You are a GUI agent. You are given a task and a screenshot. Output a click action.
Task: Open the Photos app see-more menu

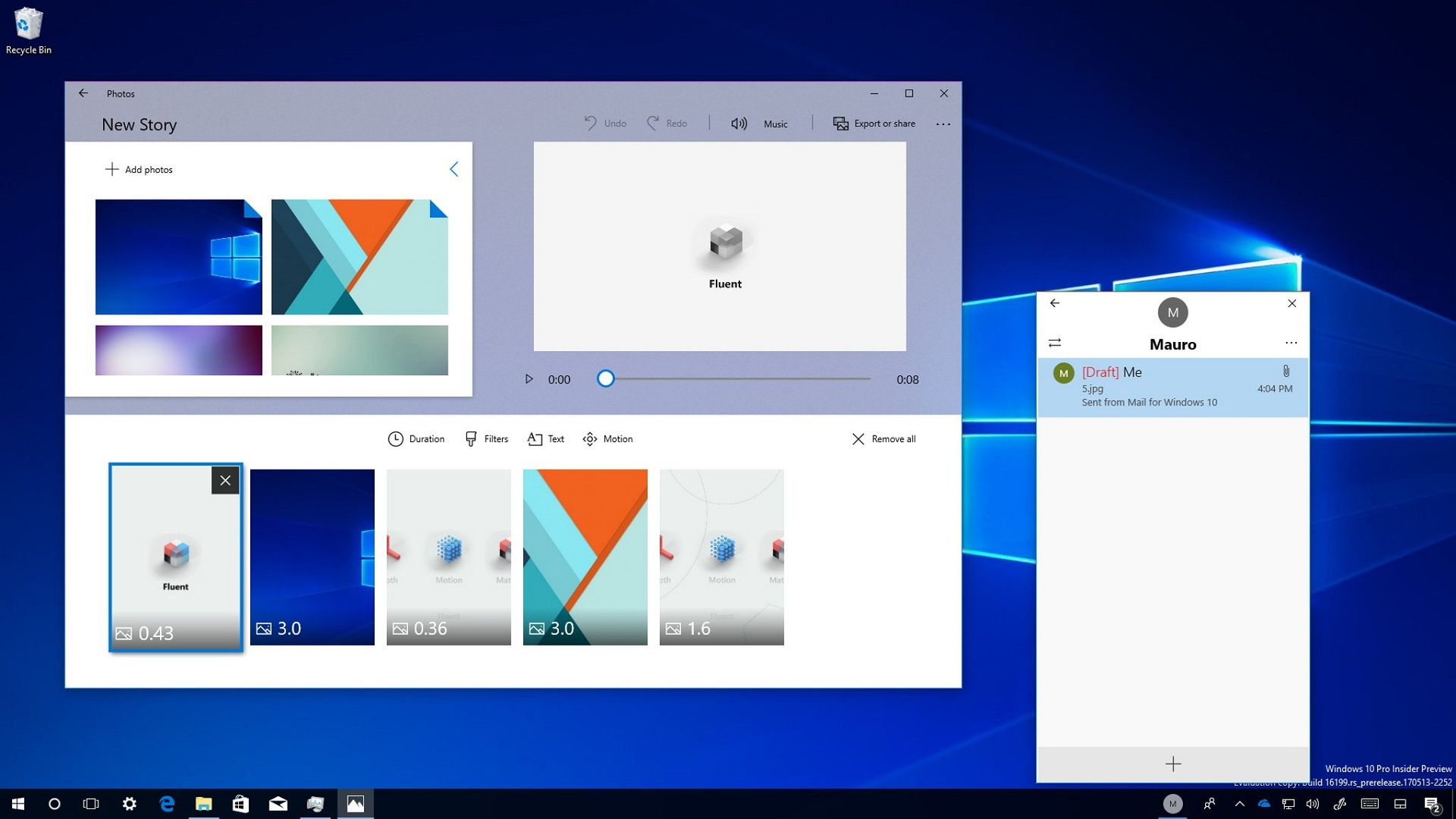pos(943,124)
